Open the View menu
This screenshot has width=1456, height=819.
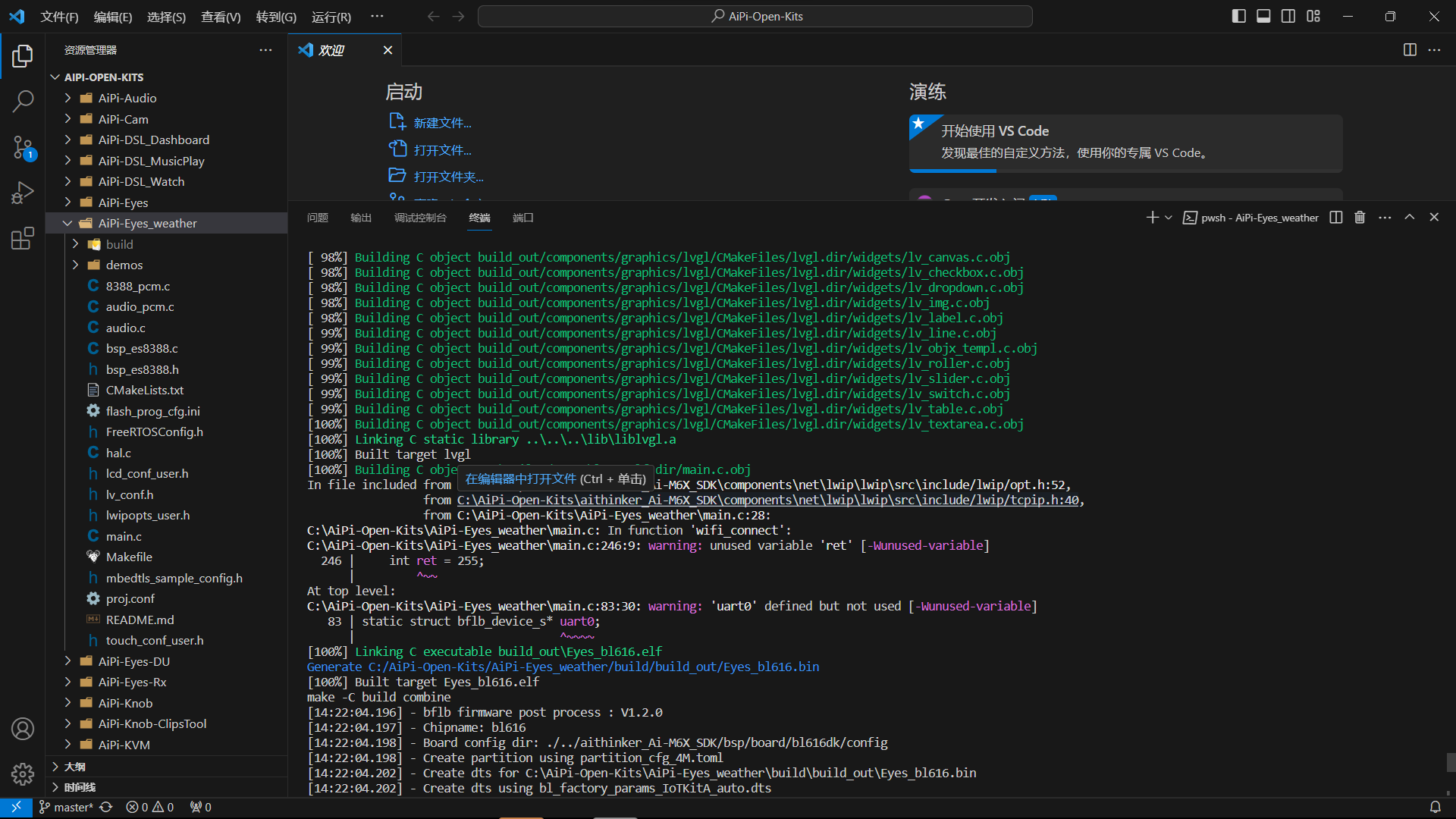click(x=221, y=17)
